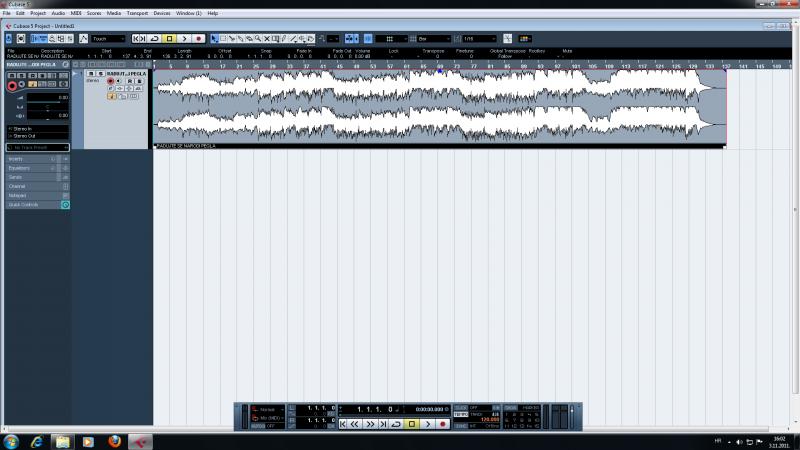Pick the Mute (X) tool in toolbar

click(x=267, y=39)
